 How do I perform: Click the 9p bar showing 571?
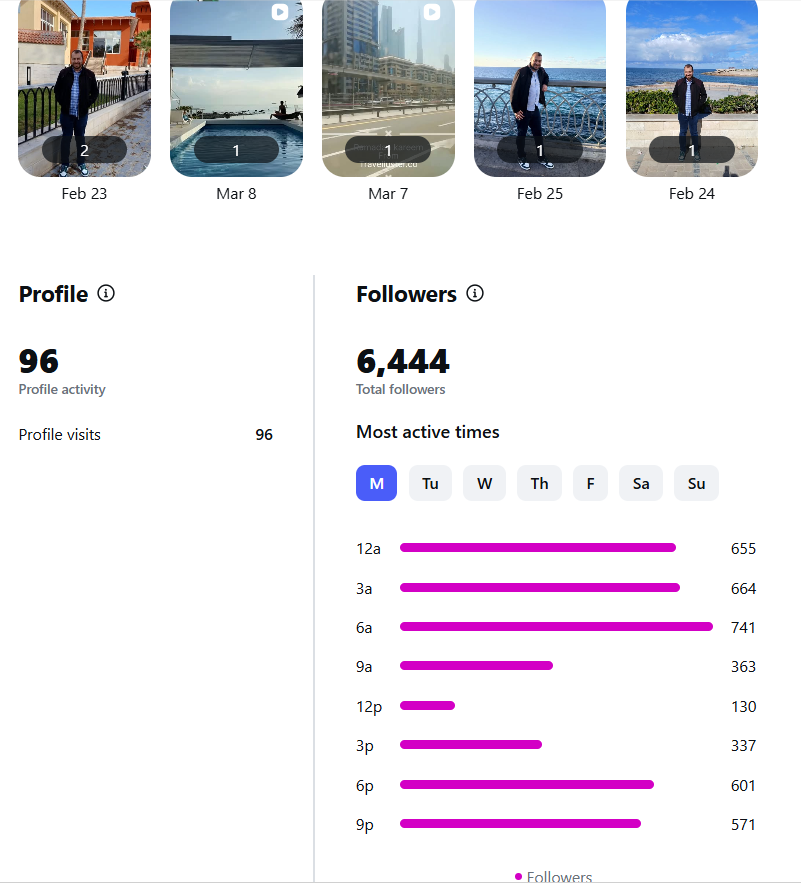(x=520, y=824)
